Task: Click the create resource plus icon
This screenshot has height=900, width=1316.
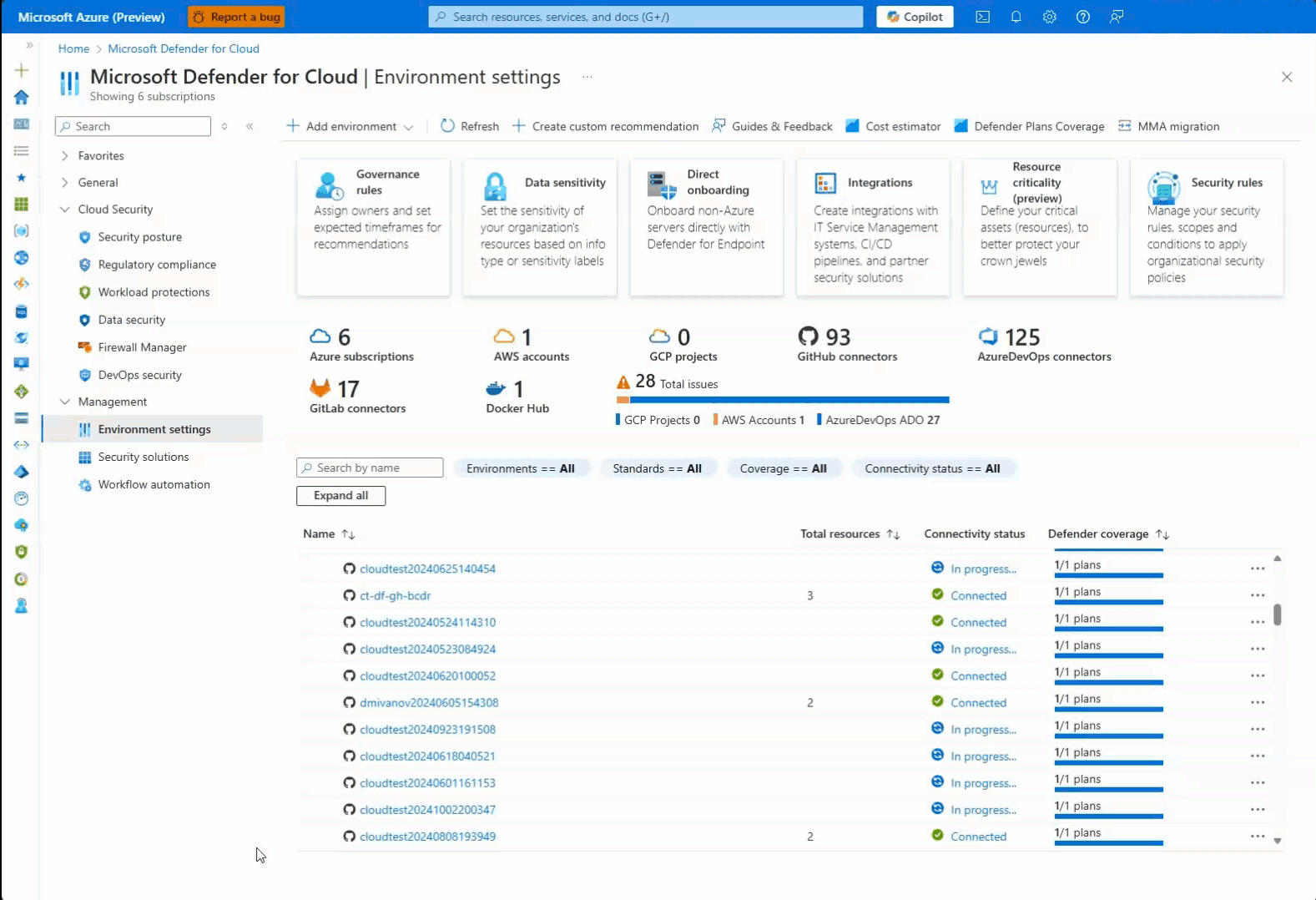Action: coord(22,70)
